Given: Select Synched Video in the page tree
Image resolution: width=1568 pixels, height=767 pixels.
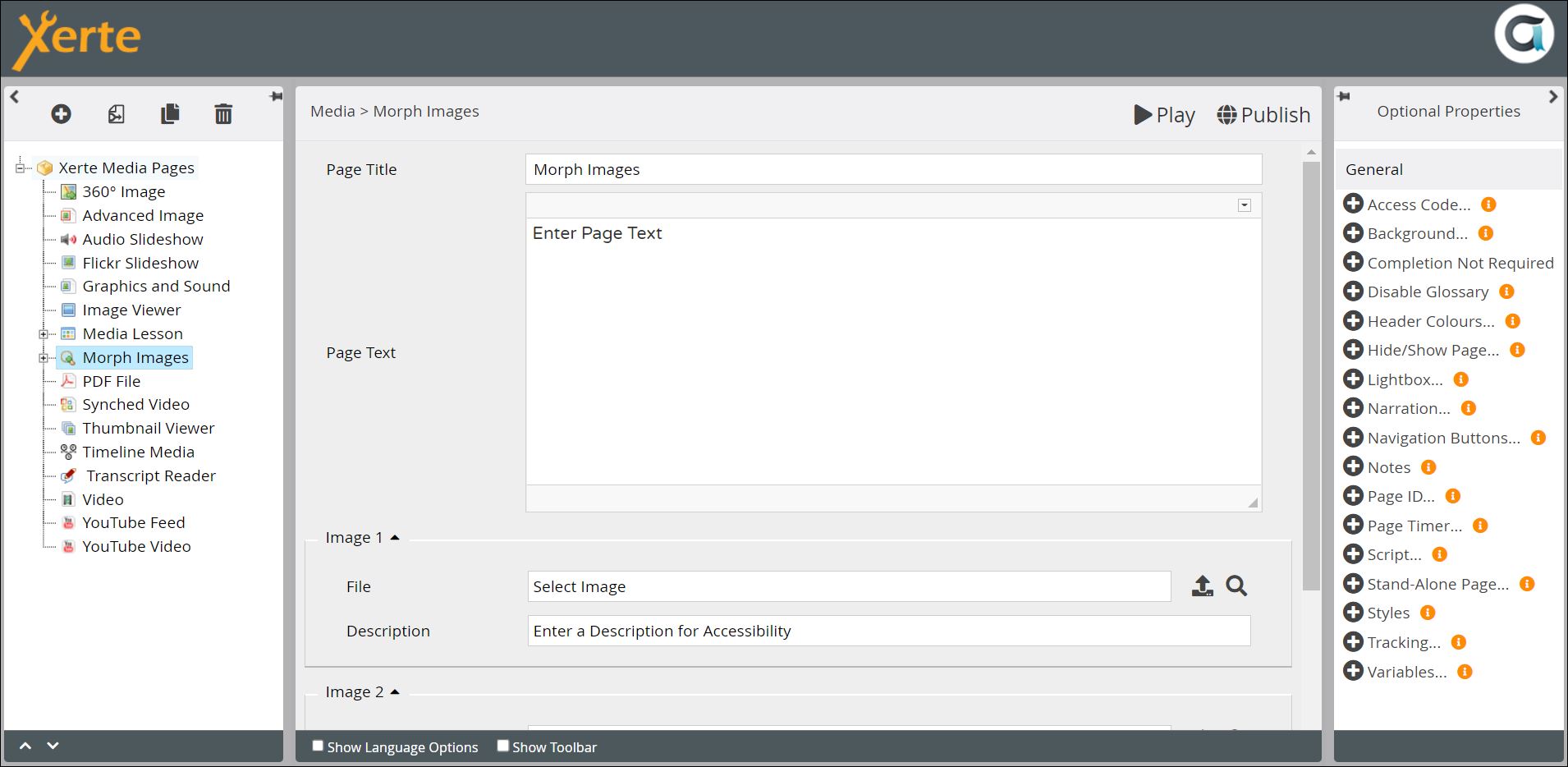Looking at the screenshot, I should (x=135, y=405).
